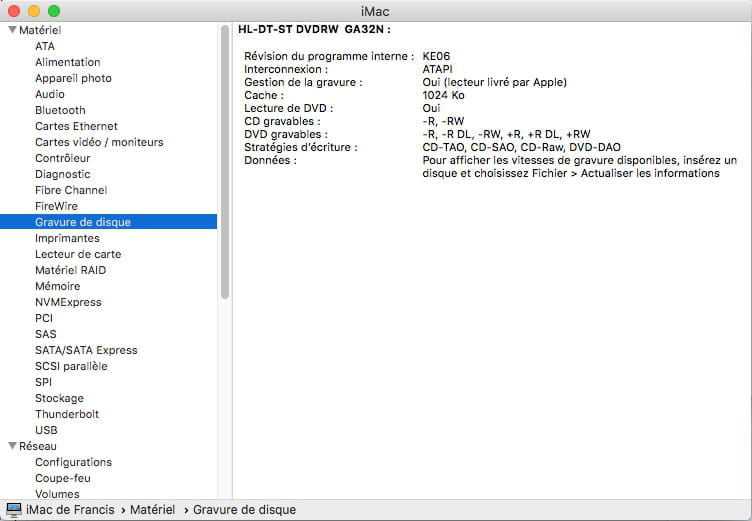Open the ATA hardware entry
Image resolution: width=752 pixels, height=521 pixels.
[45, 46]
